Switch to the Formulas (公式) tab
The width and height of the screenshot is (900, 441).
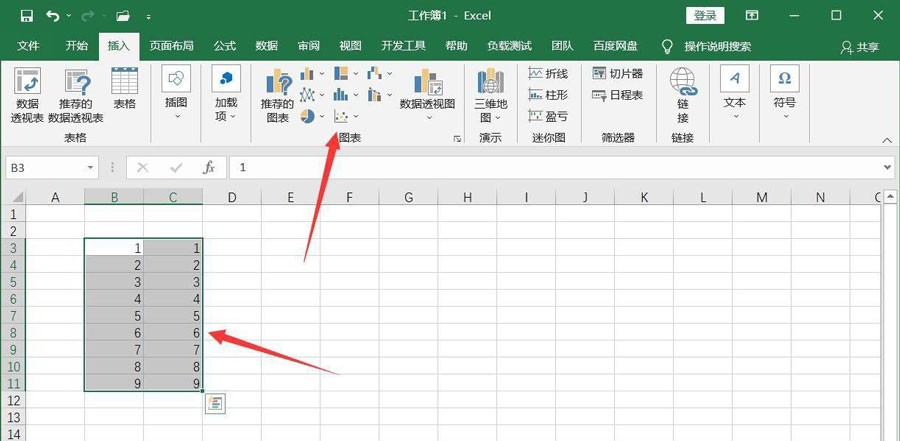(224, 46)
